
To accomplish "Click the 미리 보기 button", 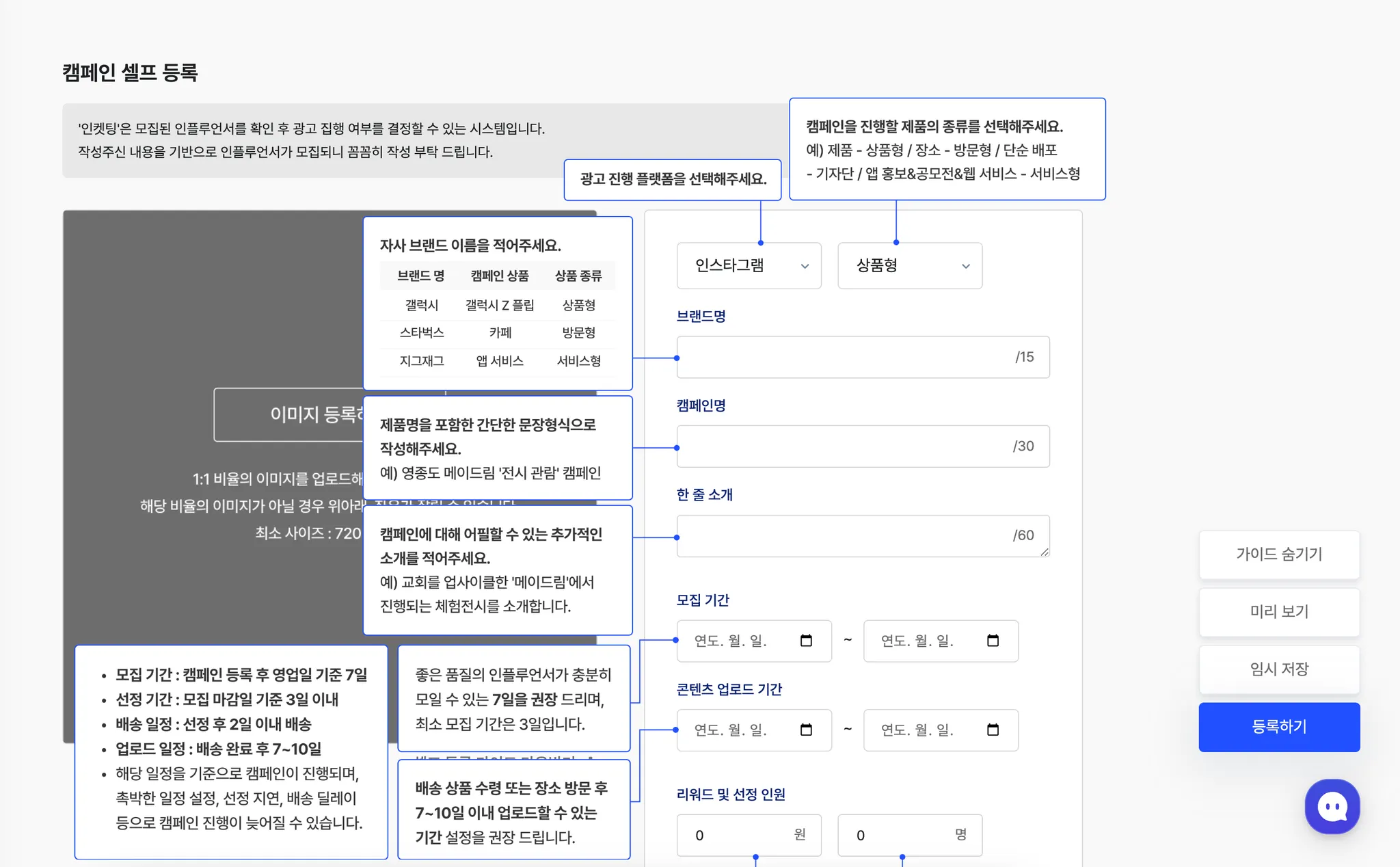I will click(1278, 612).
